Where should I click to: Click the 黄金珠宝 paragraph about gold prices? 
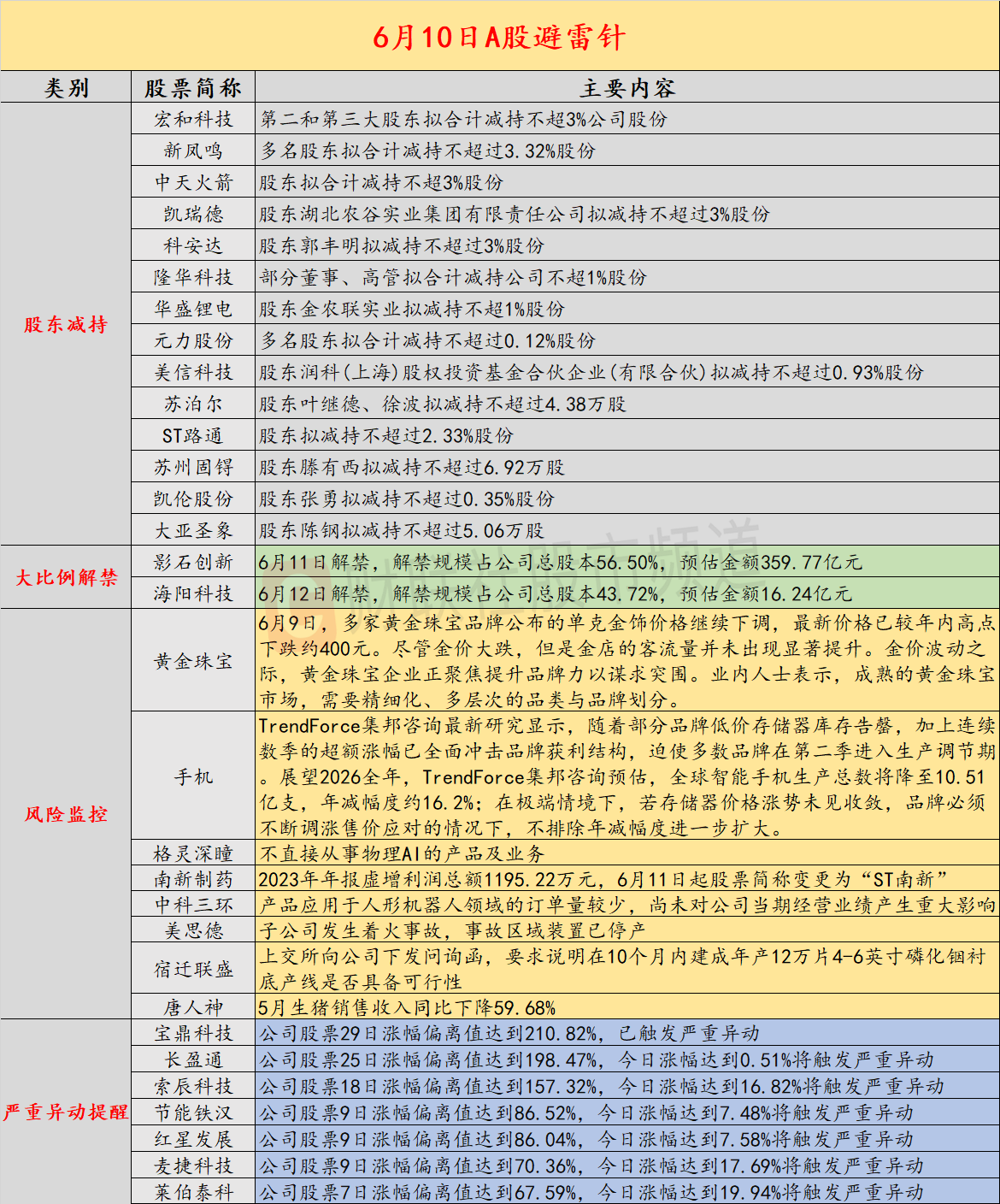pos(627,661)
